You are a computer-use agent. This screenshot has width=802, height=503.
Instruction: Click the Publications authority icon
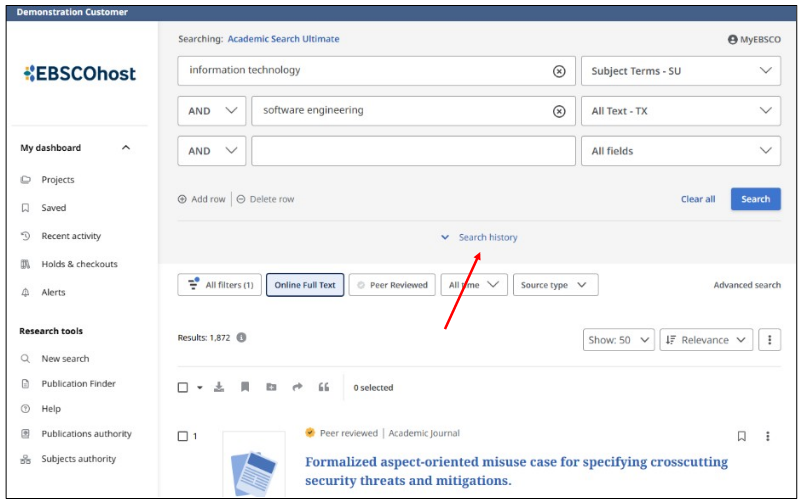pyautogui.click(x=25, y=434)
